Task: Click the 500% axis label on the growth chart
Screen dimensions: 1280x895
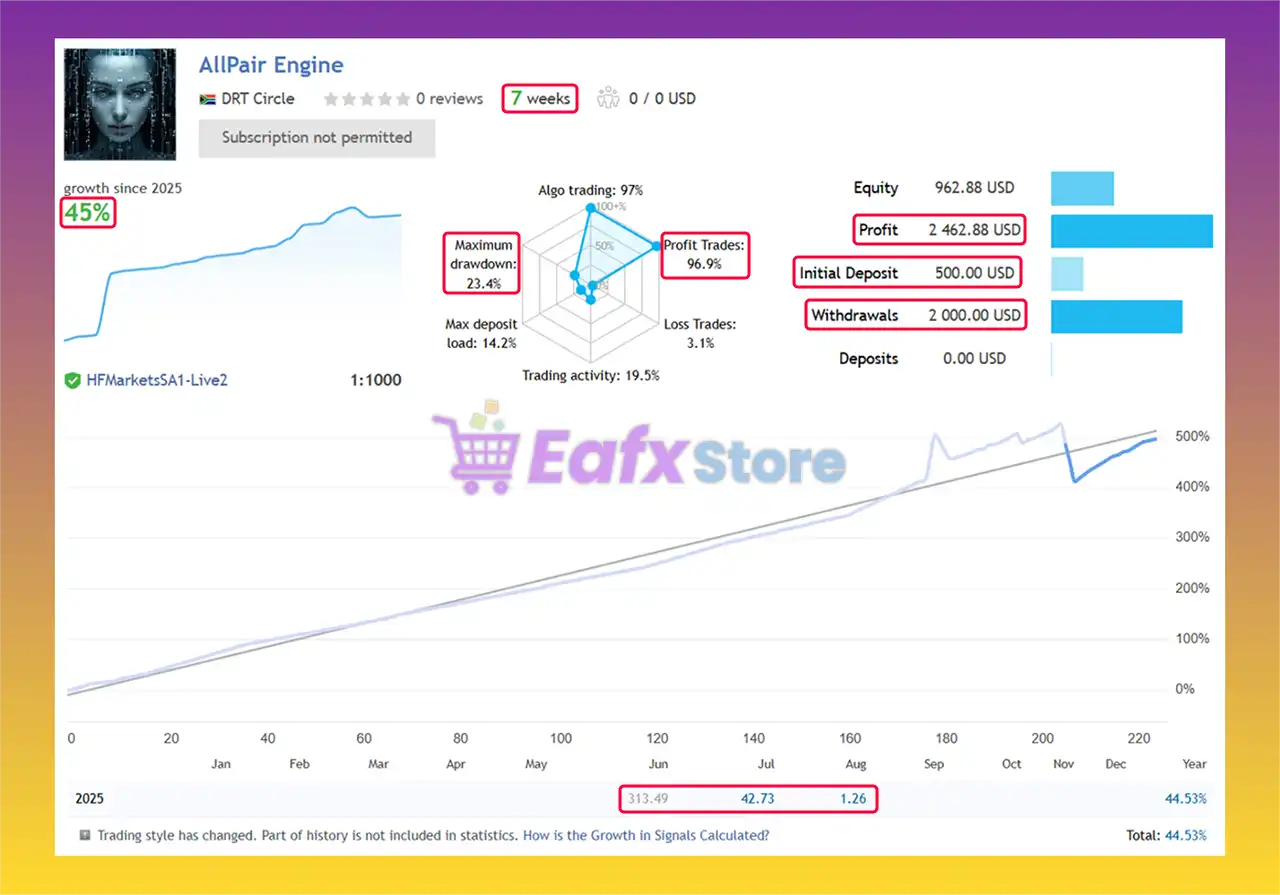Action: (1192, 437)
